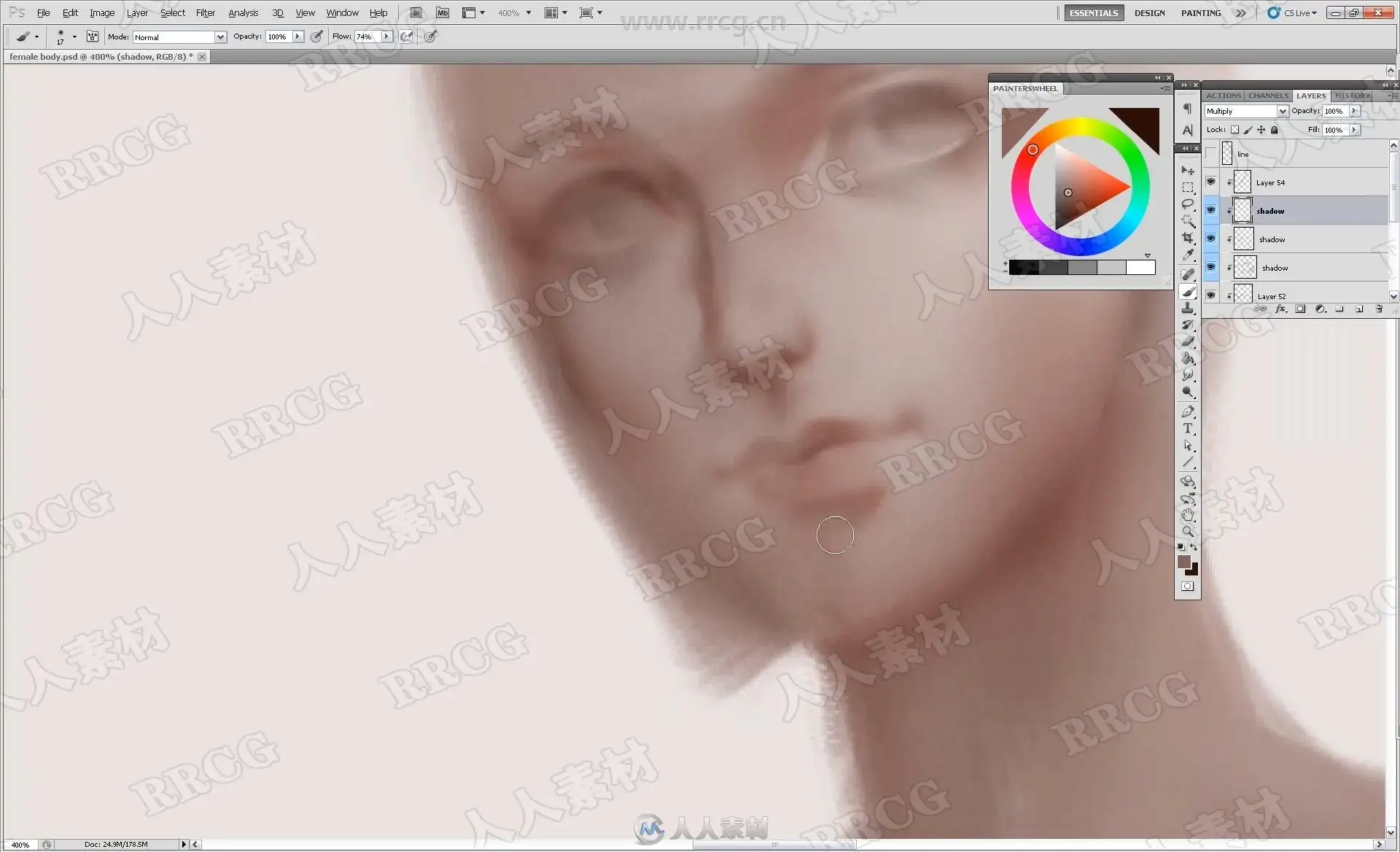Select the Lasso tool

point(1188,204)
